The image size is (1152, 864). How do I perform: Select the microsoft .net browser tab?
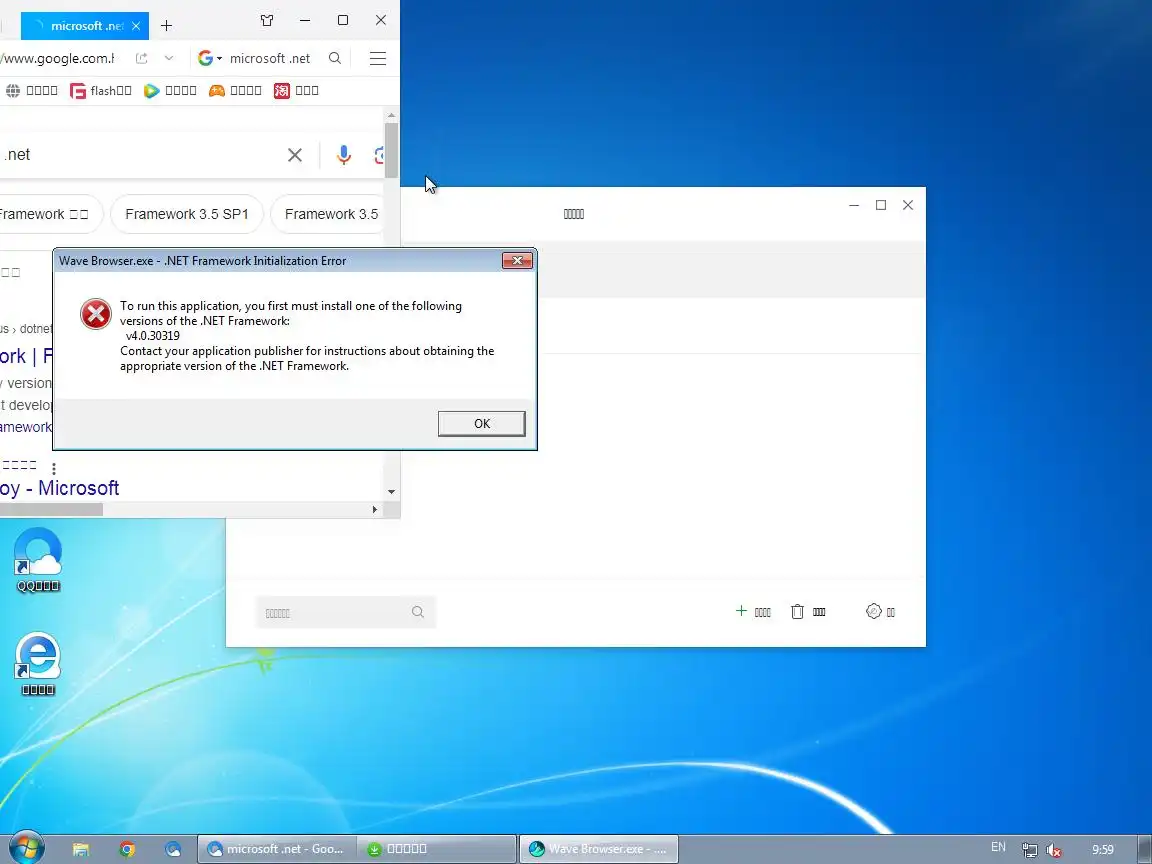84,26
